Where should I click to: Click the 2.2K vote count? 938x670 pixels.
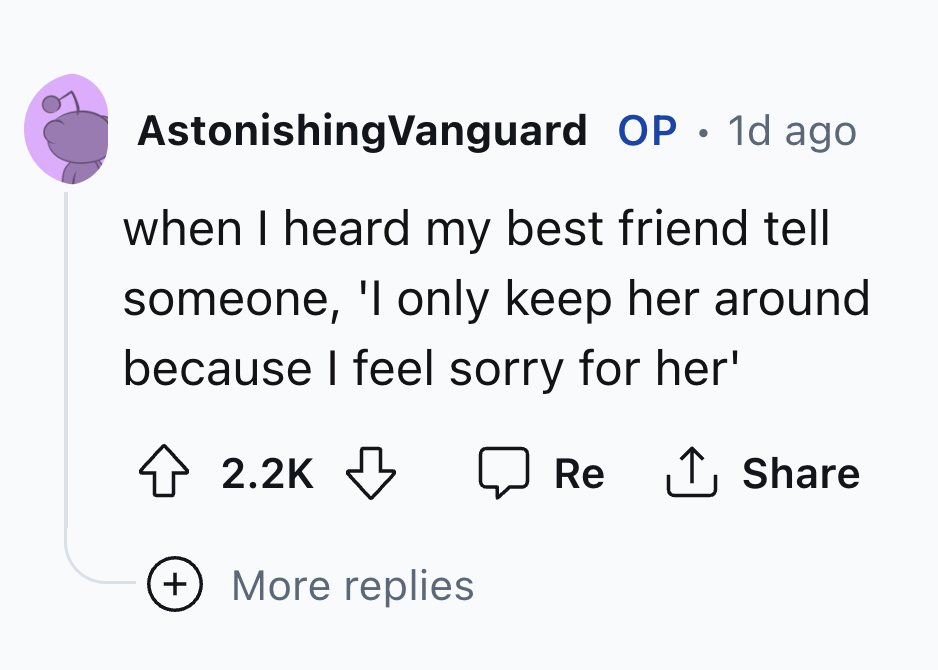(x=266, y=474)
